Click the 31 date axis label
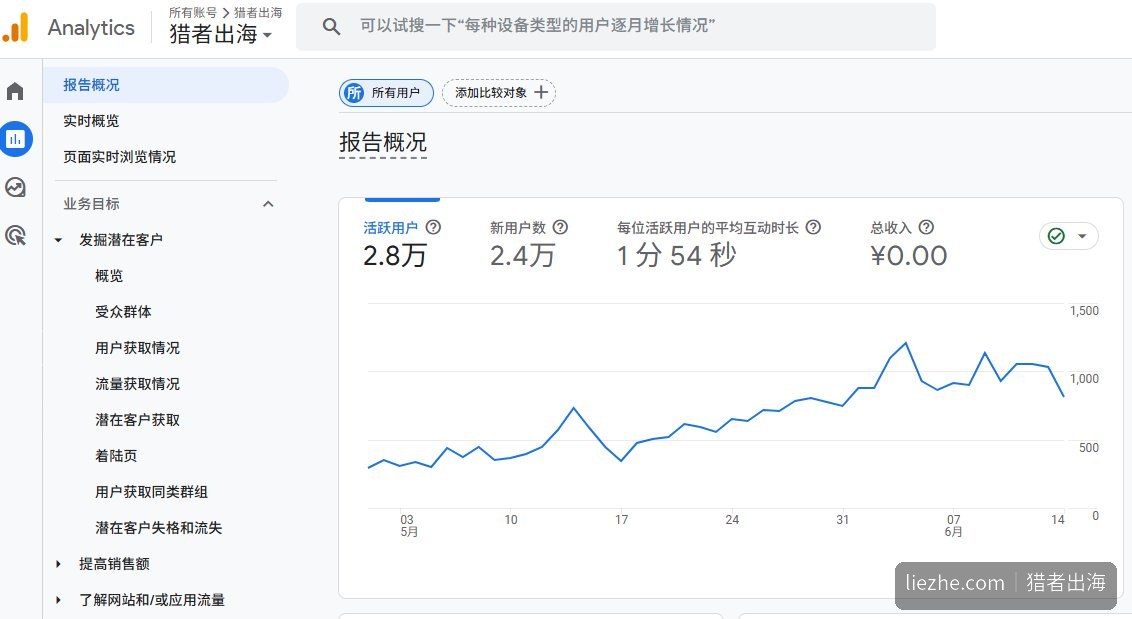This screenshot has height=619, width=1132. coord(843,519)
